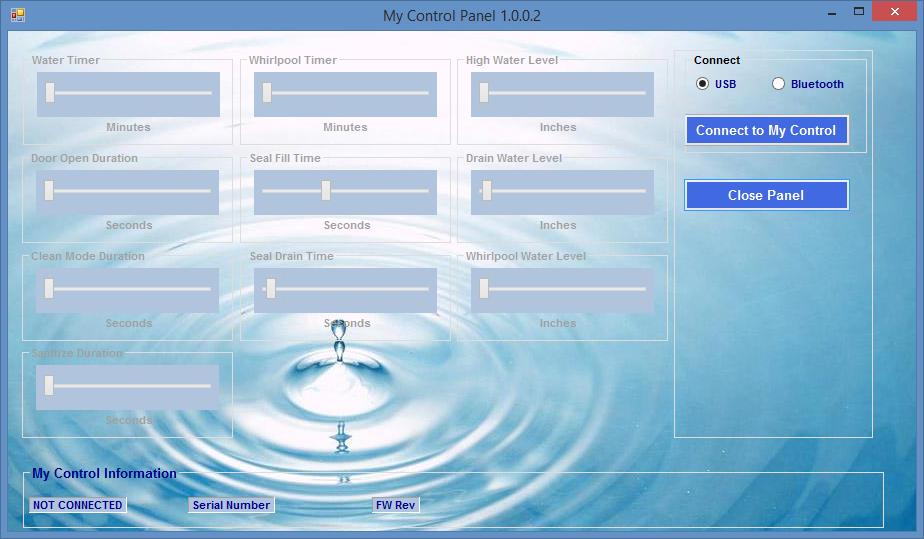Click the Seal Fill Time slider thumb
This screenshot has height=539, width=924.
326,190
